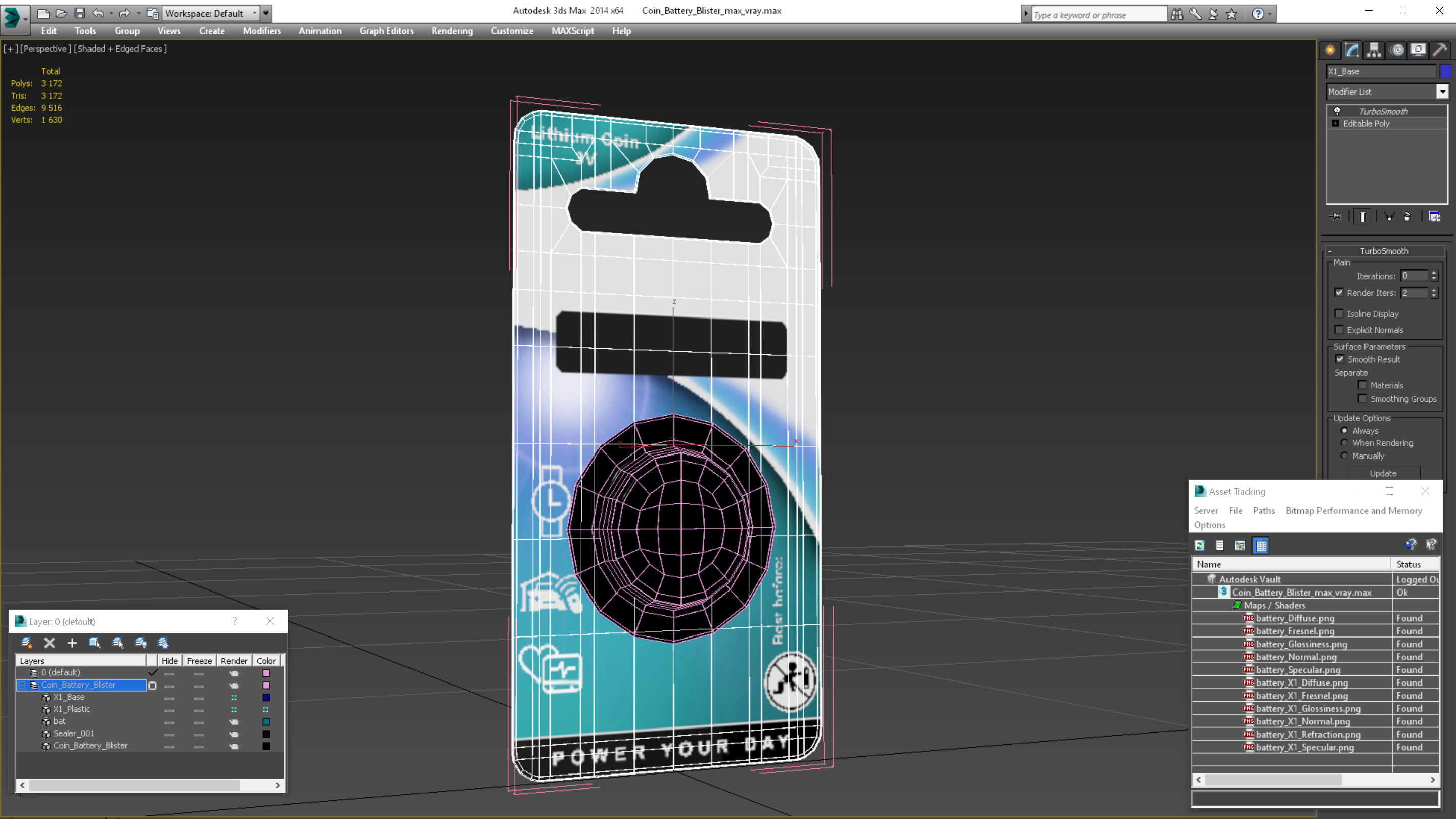Open the Display command panel tab

pyautogui.click(x=1418, y=51)
